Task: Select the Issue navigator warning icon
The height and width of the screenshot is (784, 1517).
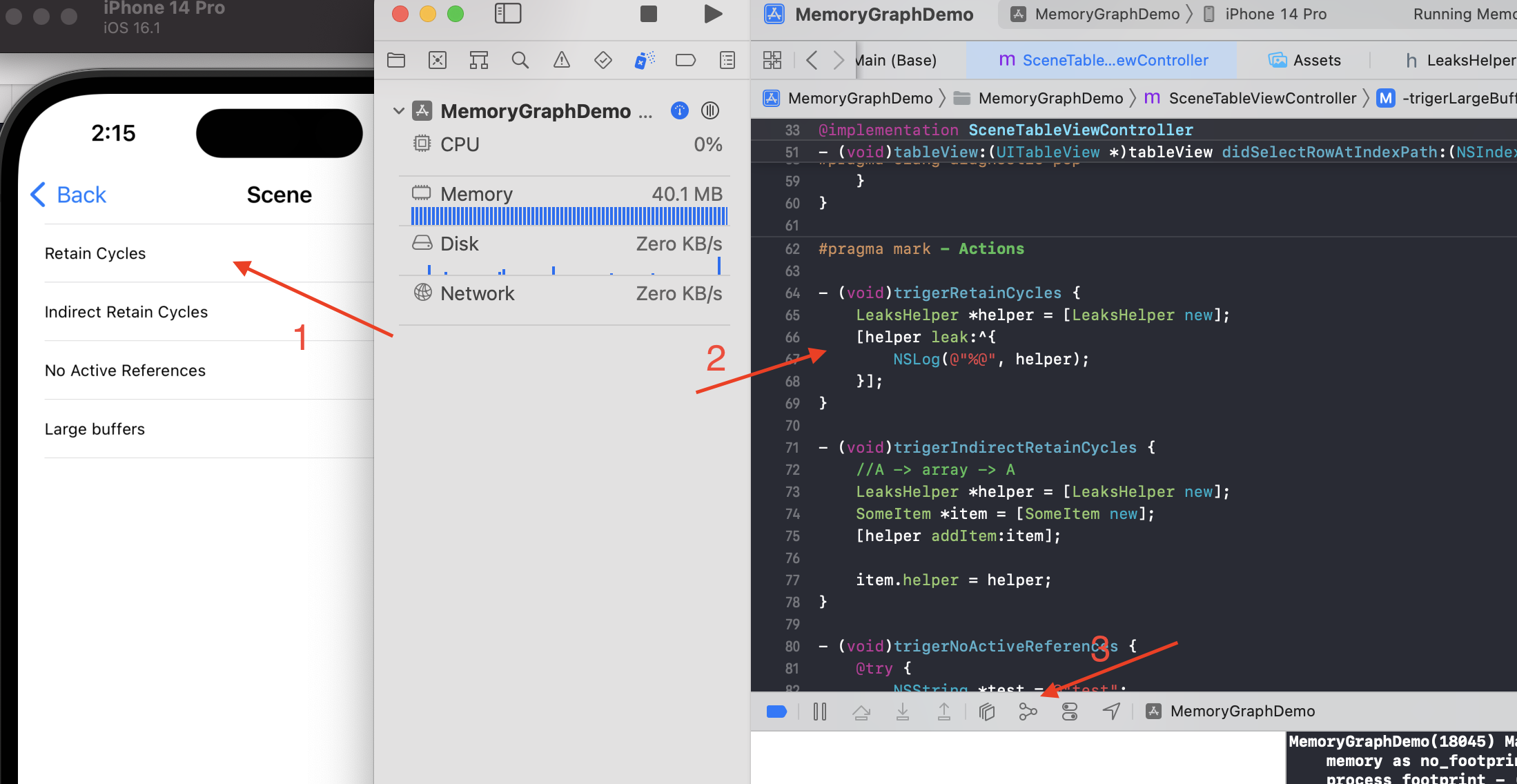Action: pos(562,61)
